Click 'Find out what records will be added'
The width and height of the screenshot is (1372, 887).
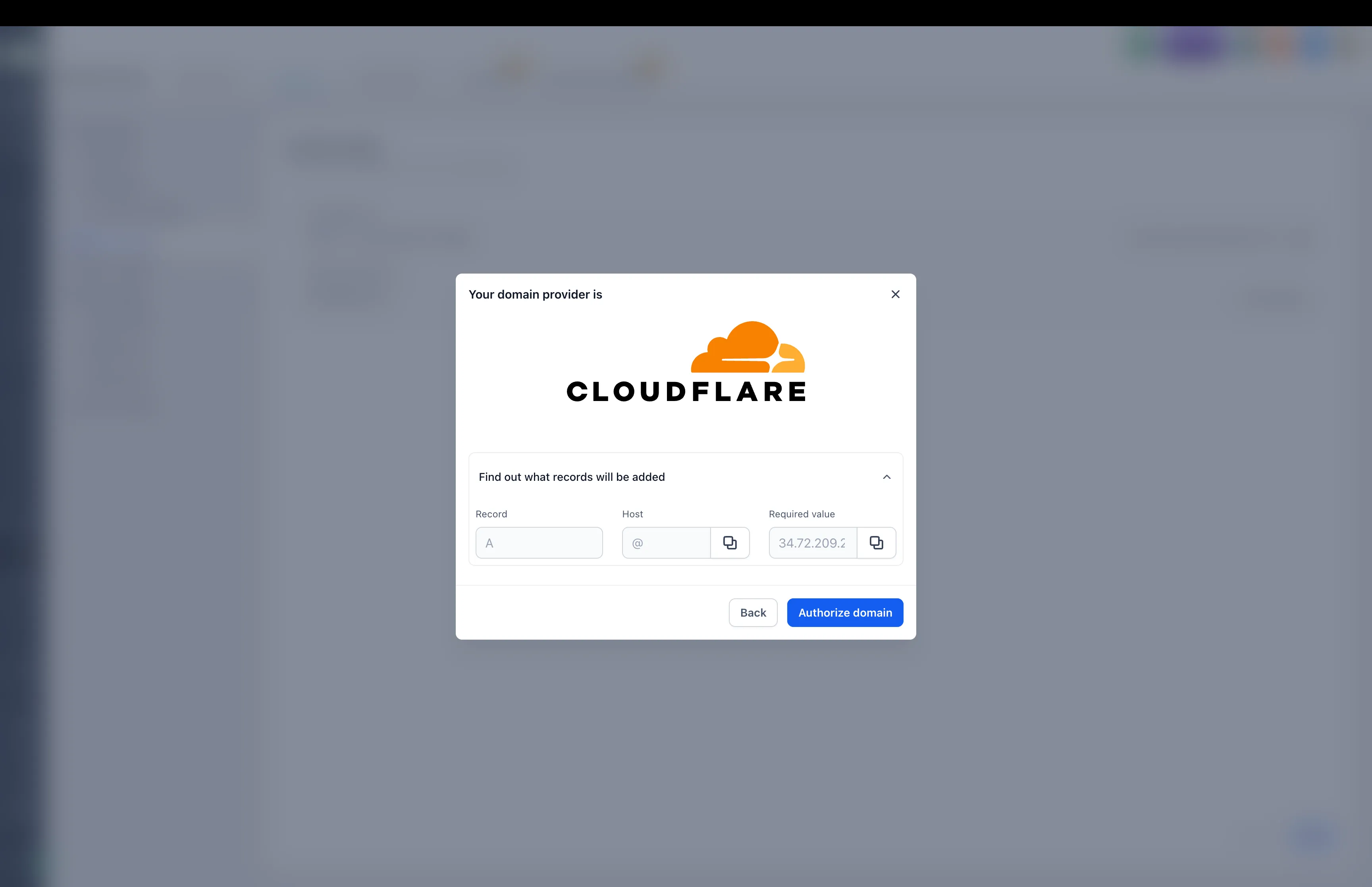[571, 477]
